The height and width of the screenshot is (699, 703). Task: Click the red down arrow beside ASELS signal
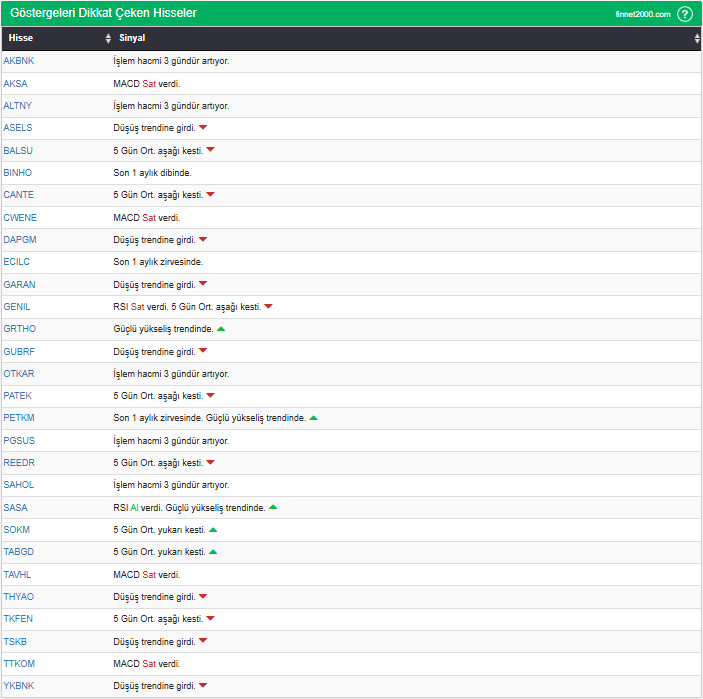(x=203, y=128)
